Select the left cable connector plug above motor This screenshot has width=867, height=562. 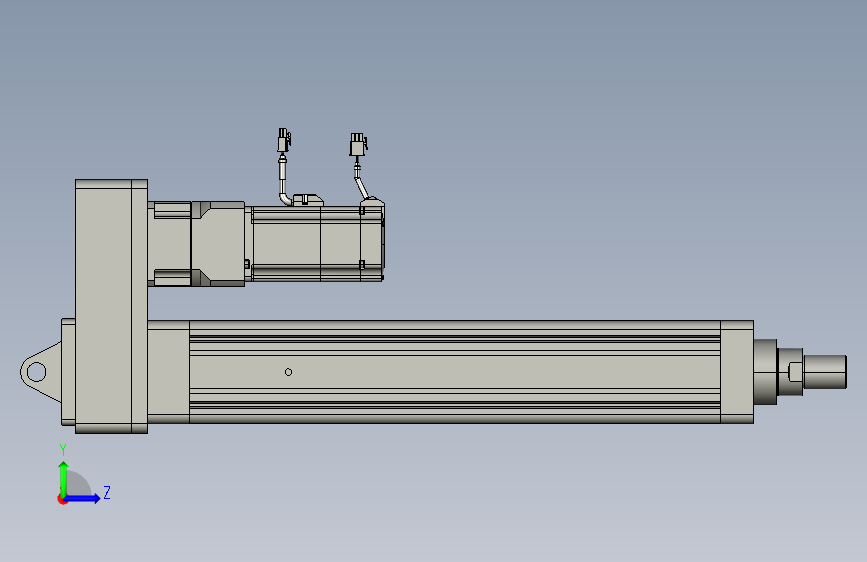[284, 140]
